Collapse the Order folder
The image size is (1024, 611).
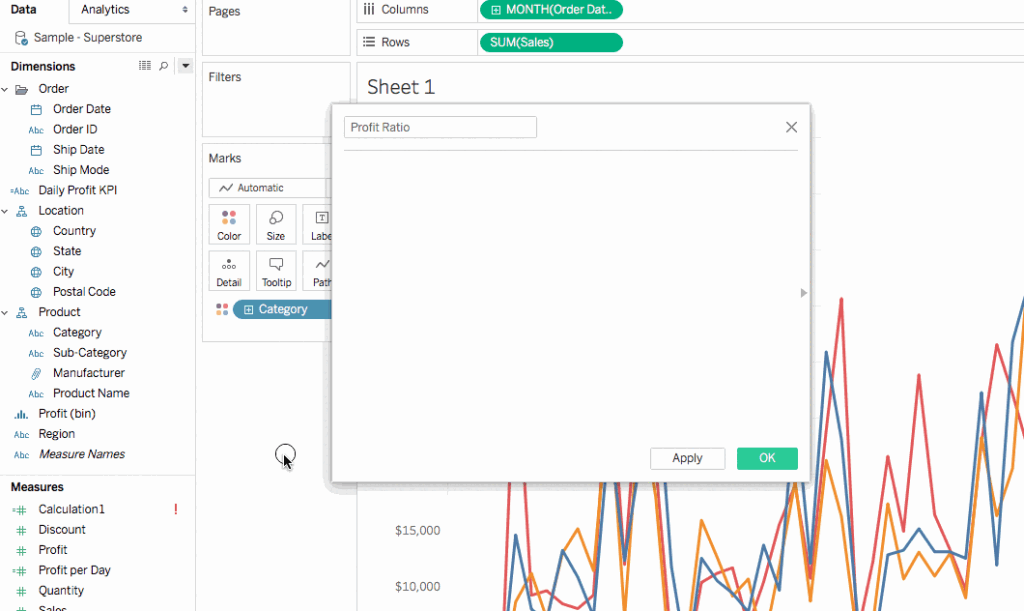(5, 89)
